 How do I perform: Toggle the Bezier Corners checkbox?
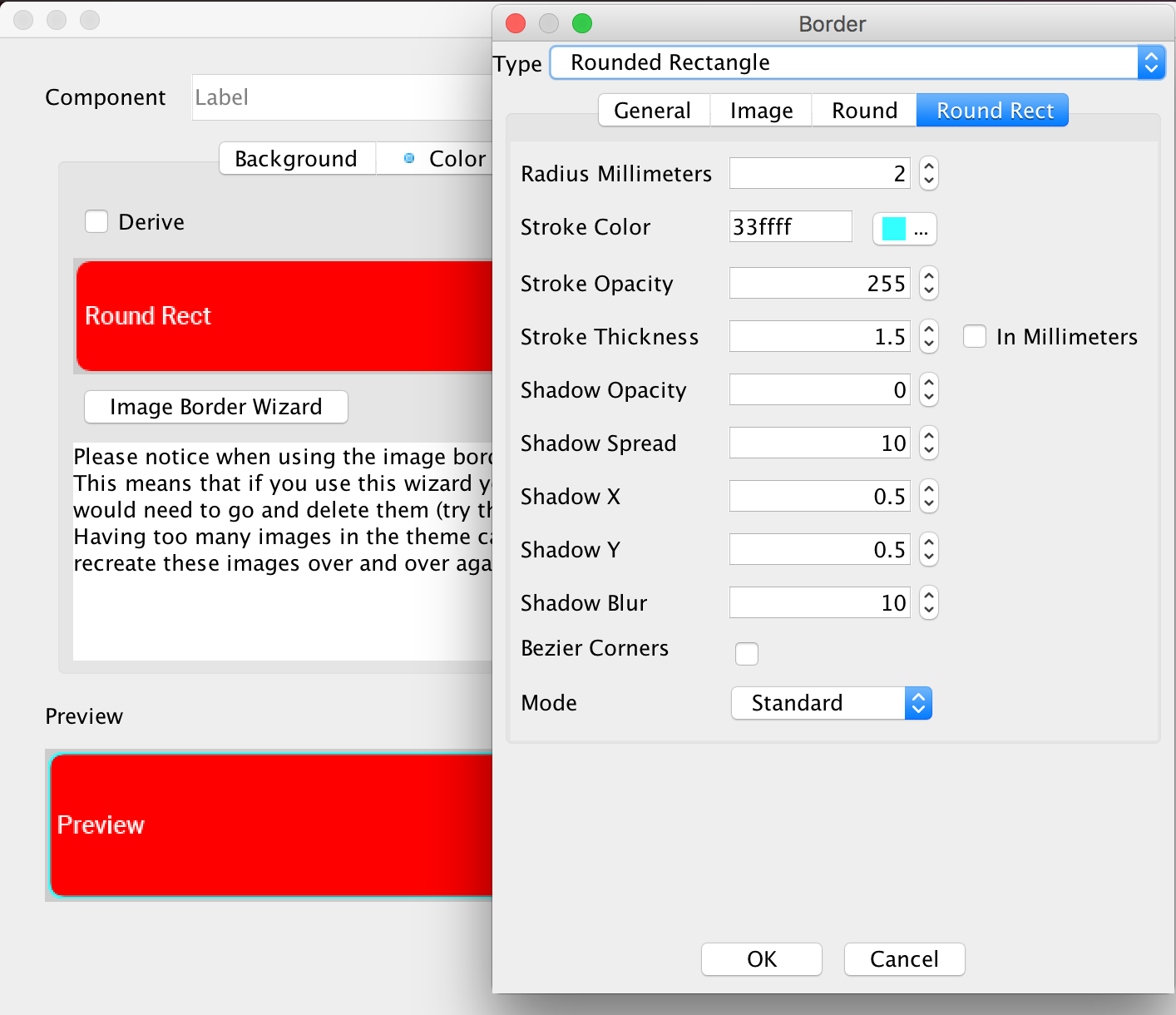(747, 654)
